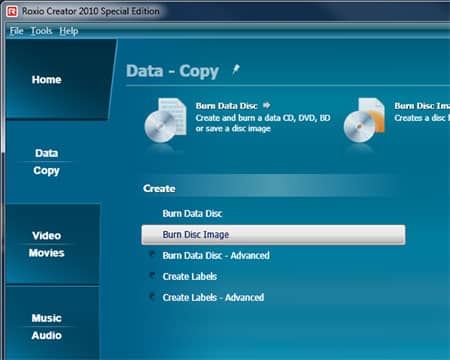This screenshot has width=450, height=360.
Task: Open the Help menu
Action: point(69,31)
